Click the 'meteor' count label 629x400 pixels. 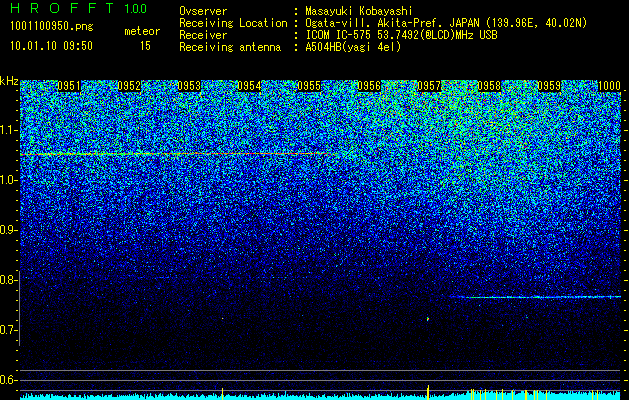pyautogui.click(x=142, y=31)
